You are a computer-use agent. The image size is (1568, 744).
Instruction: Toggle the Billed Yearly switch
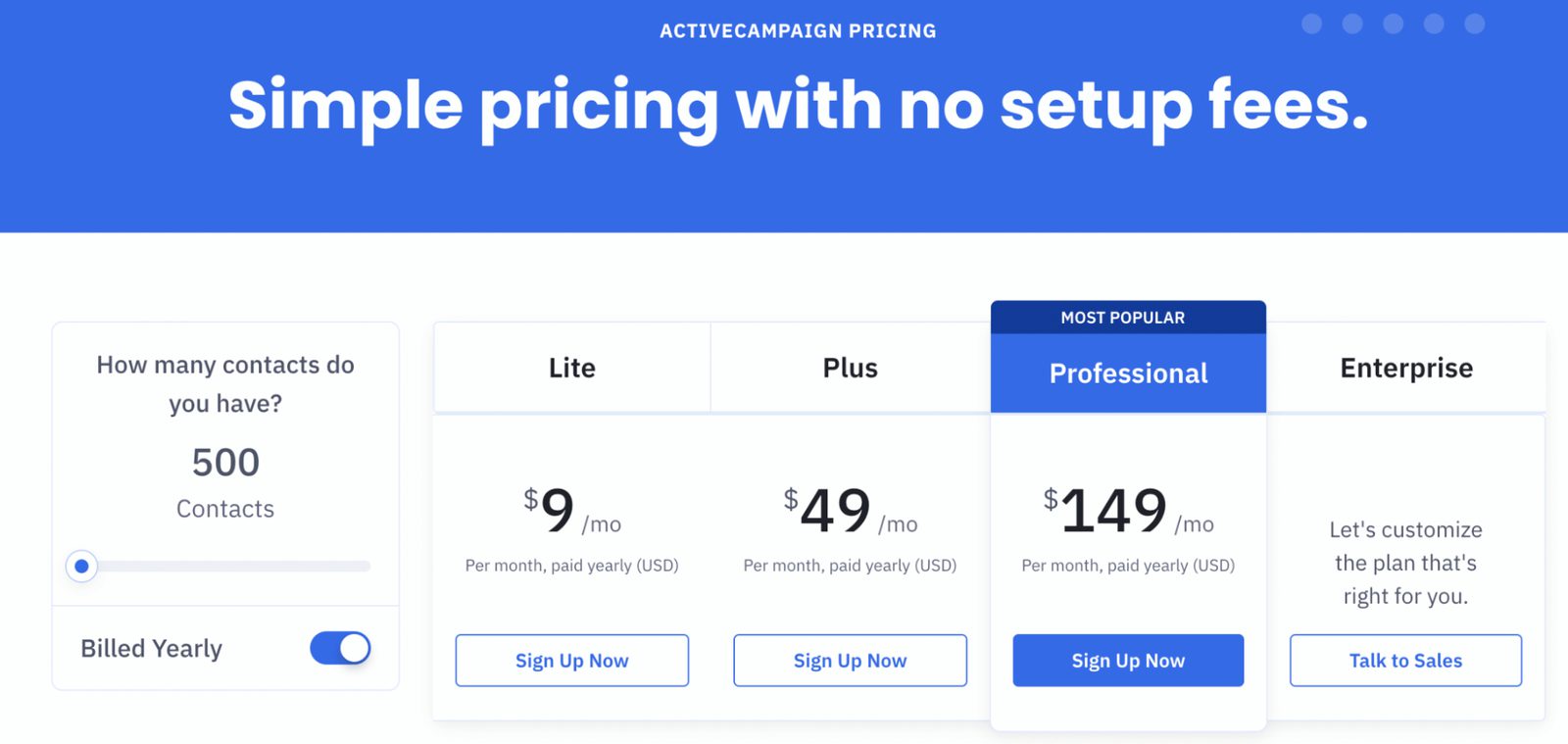tap(340, 648)
